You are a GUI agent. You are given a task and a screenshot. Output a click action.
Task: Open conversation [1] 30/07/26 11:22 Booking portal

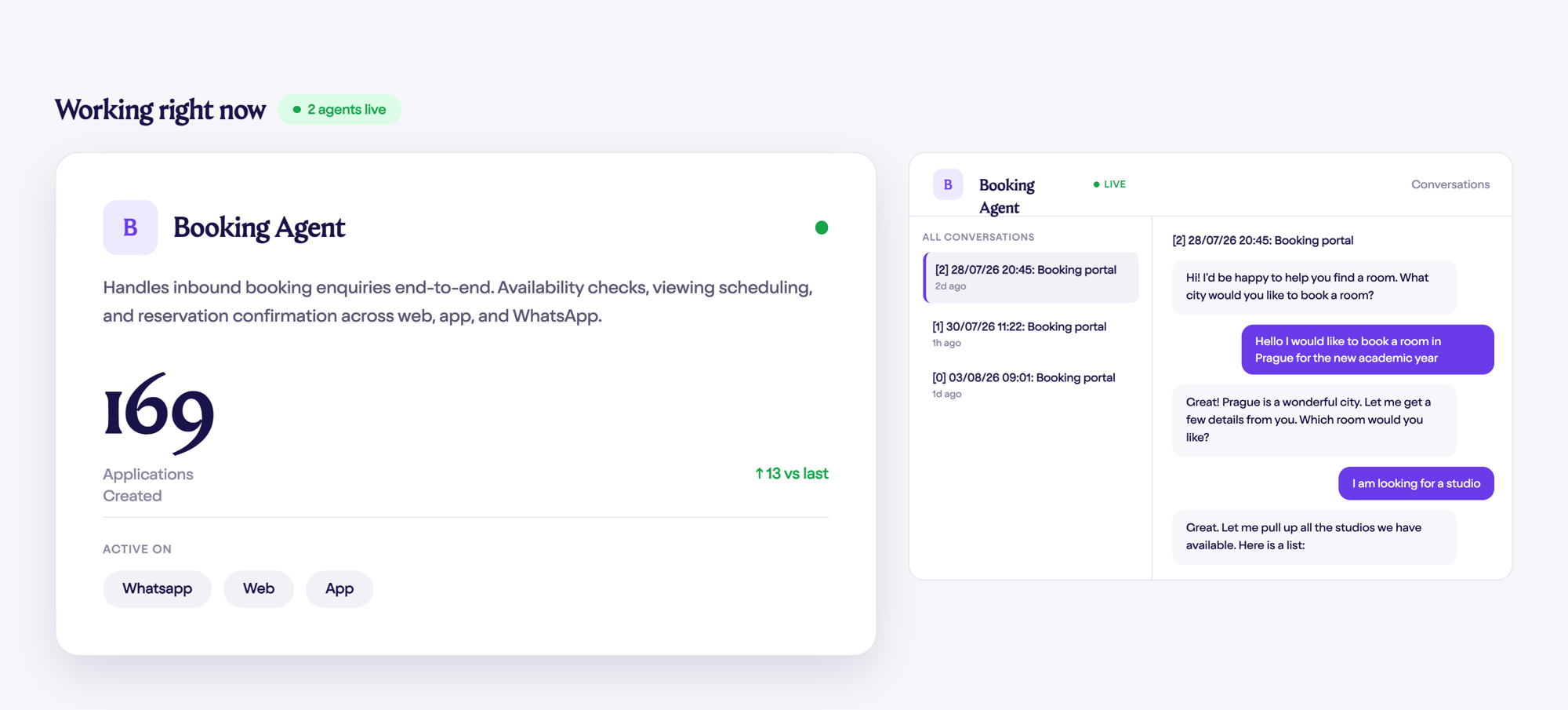(x=1031, y=333)
